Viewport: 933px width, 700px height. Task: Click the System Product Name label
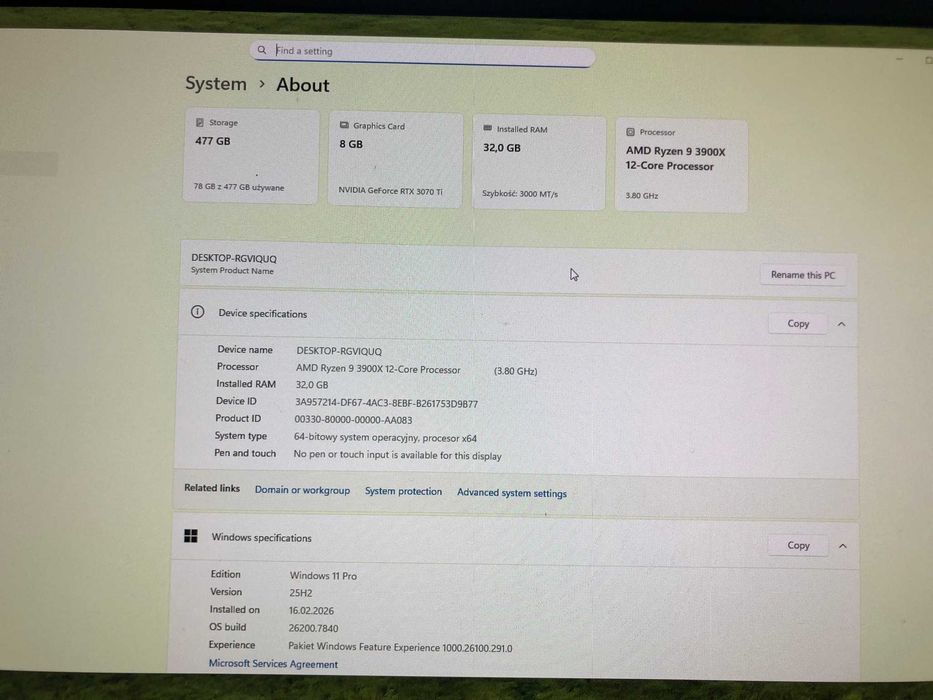pyautogui.click(x=232, y=270)
